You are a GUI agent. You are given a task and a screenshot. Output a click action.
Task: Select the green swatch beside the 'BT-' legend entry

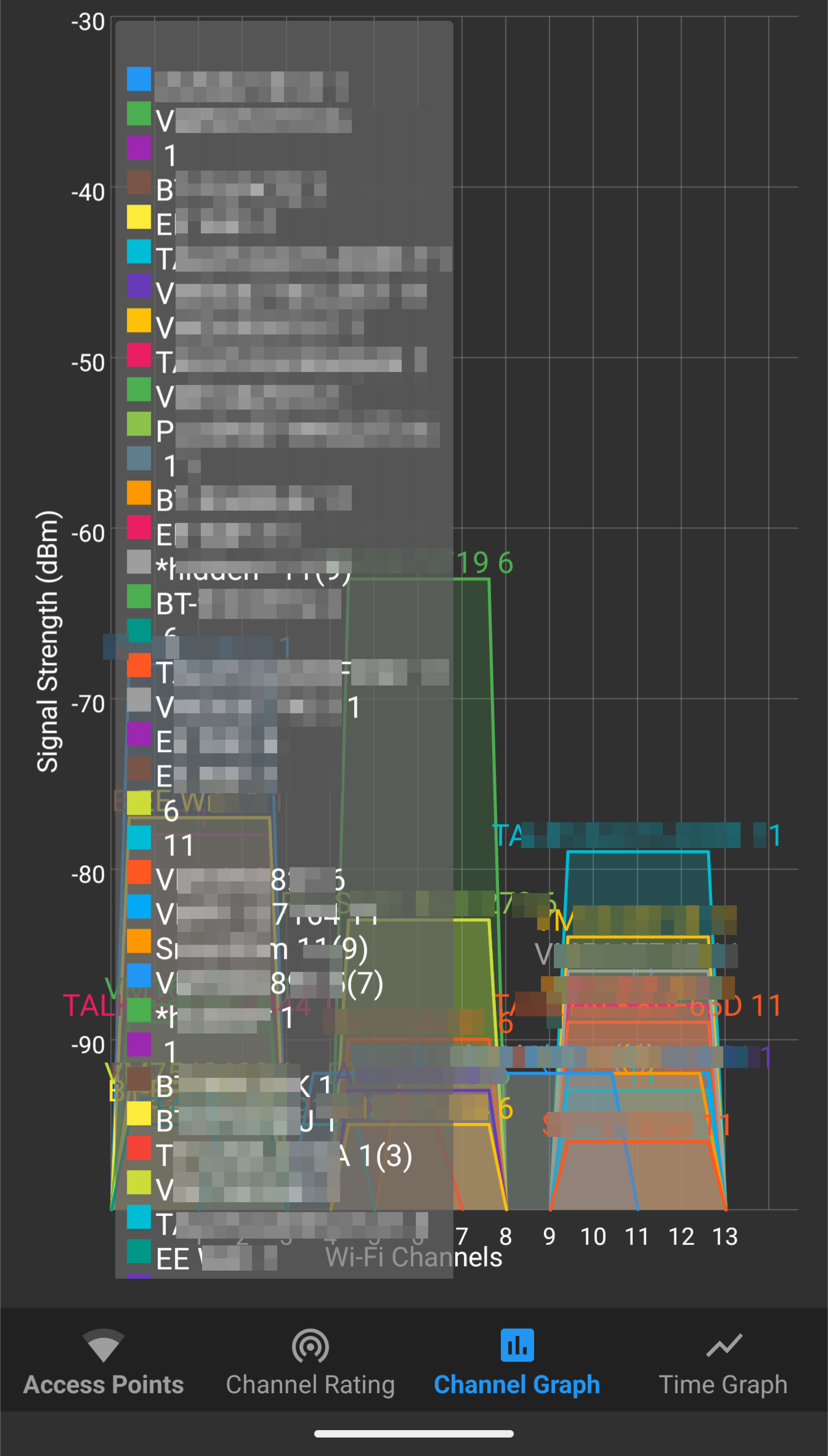click(x=139, y=597)
